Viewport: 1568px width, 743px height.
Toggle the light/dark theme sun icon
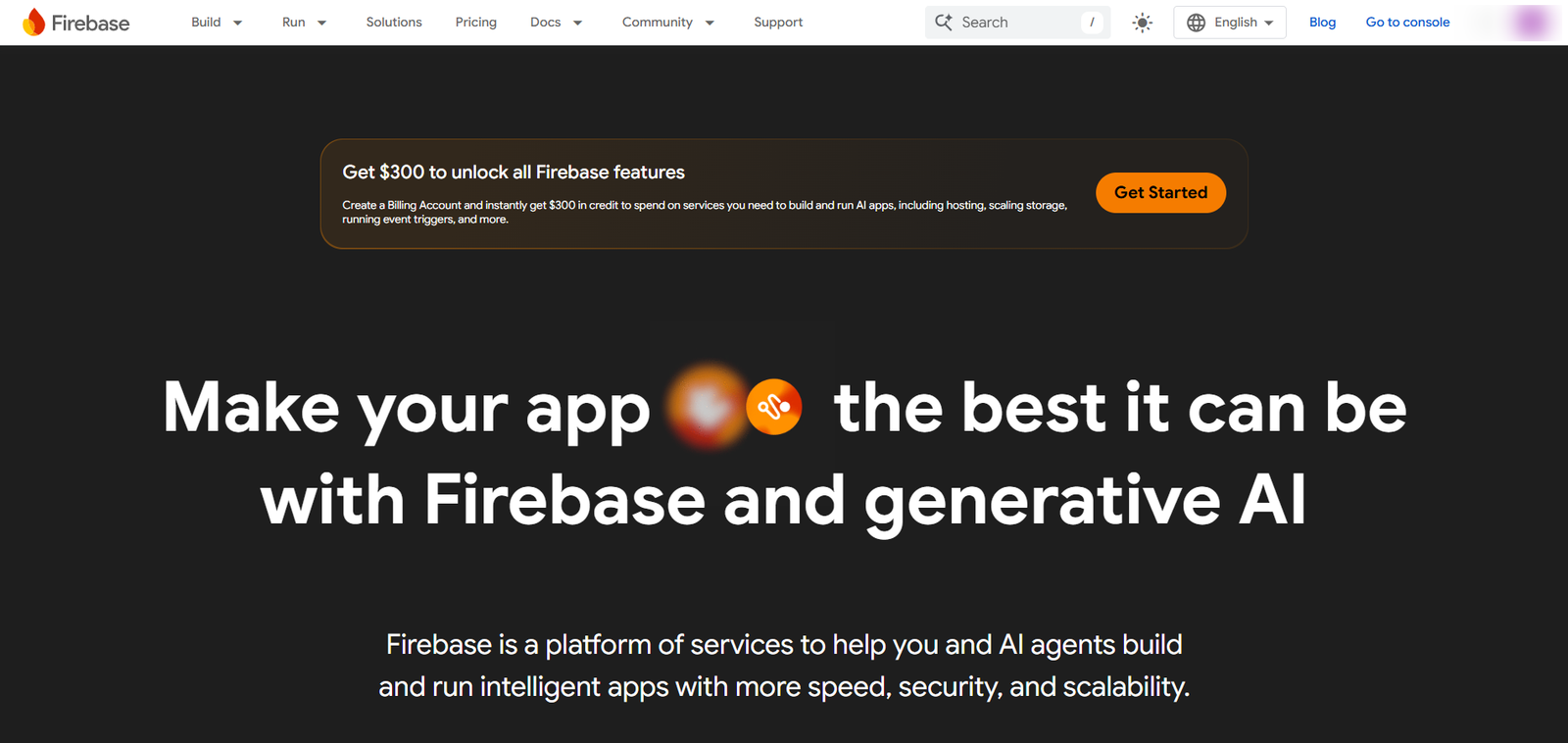tap(1142, 23)
